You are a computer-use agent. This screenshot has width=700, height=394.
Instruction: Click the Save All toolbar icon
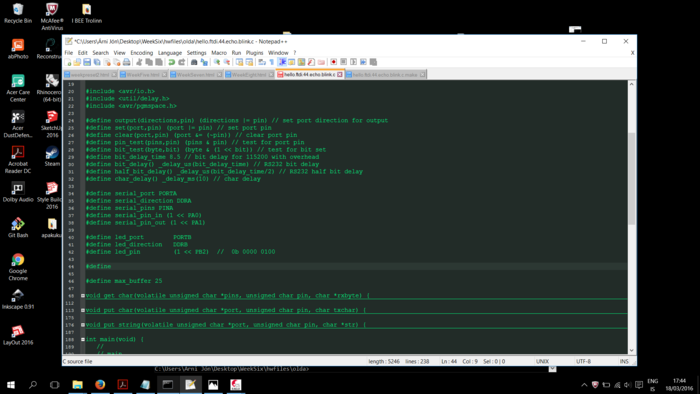(x=97, y=62)
